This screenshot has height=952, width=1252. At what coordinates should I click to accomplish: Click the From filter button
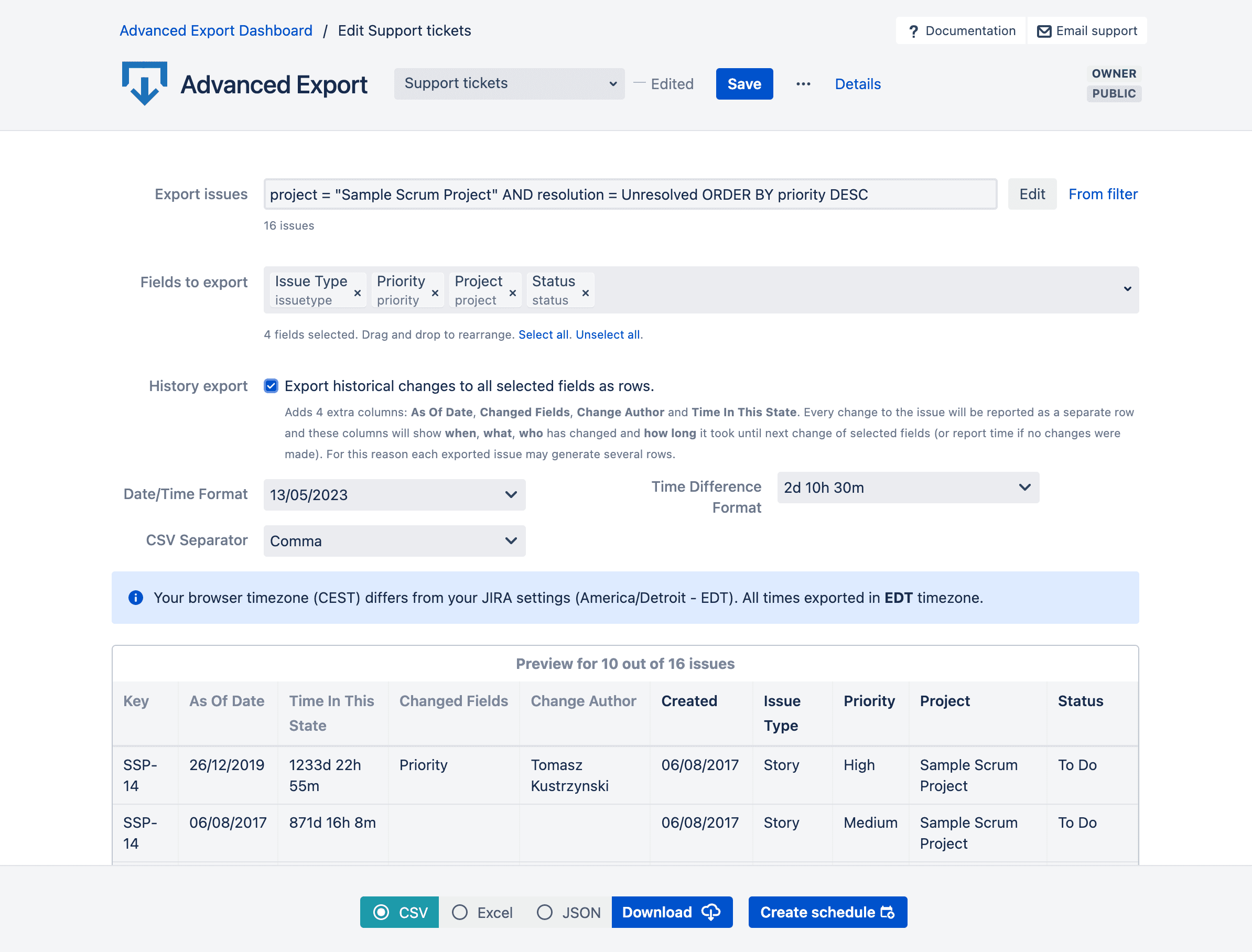click(1102, 193)
